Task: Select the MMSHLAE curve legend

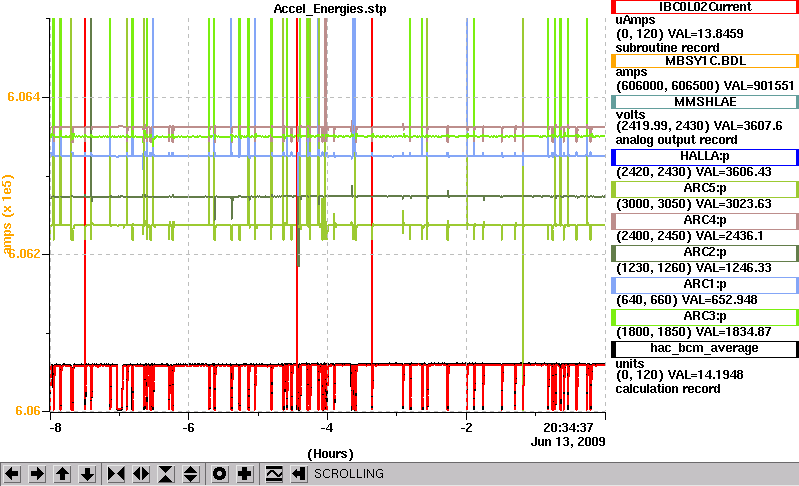Action: click(705, 102)
